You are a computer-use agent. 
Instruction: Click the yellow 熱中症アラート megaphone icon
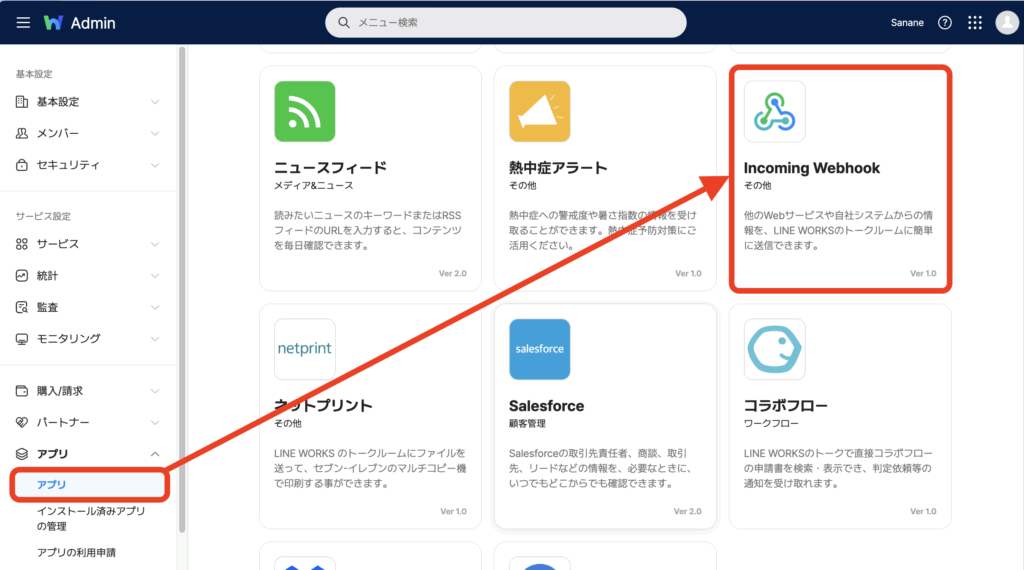(x=539, y=112)
